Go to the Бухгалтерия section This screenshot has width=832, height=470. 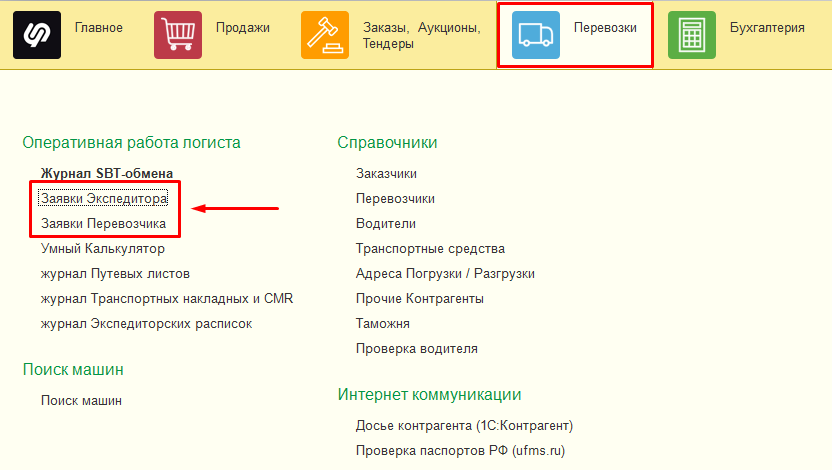[767, 28]
